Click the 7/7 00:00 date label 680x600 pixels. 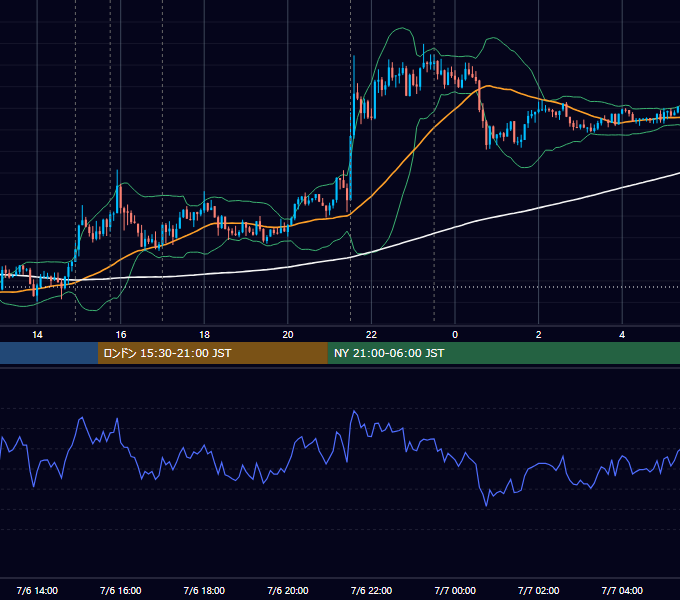click(455, 590)
